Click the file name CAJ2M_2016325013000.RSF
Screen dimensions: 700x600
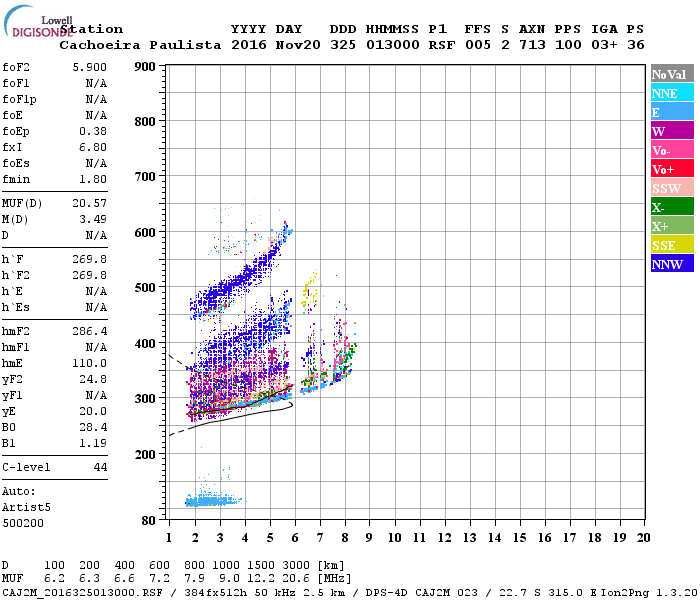[x=82, y=593]
